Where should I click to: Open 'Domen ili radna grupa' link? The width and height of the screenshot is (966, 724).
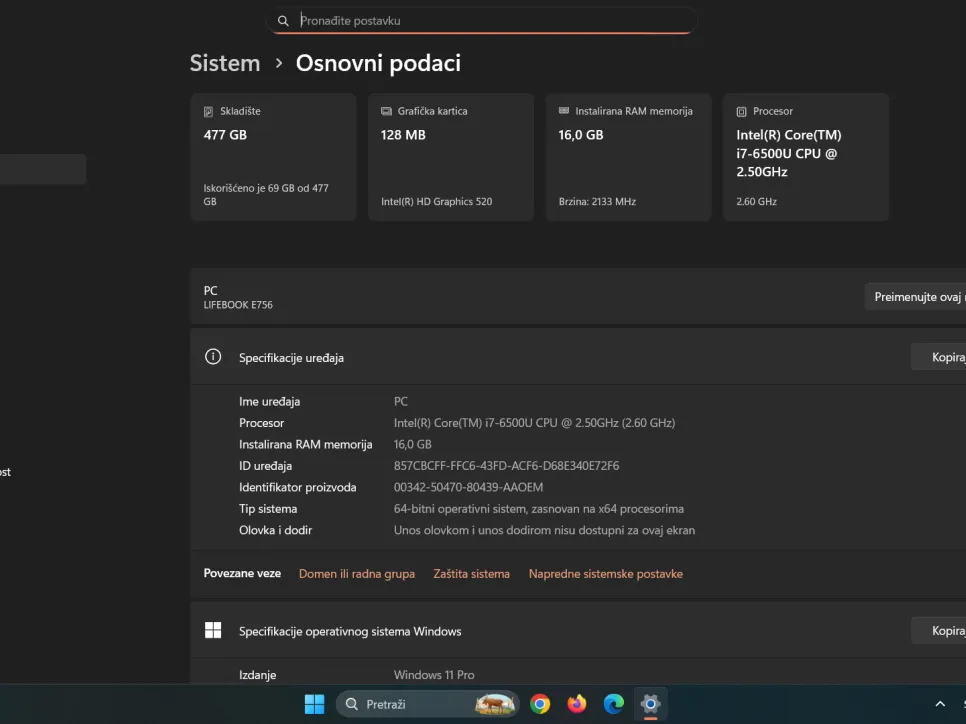(x=357, y=574)
